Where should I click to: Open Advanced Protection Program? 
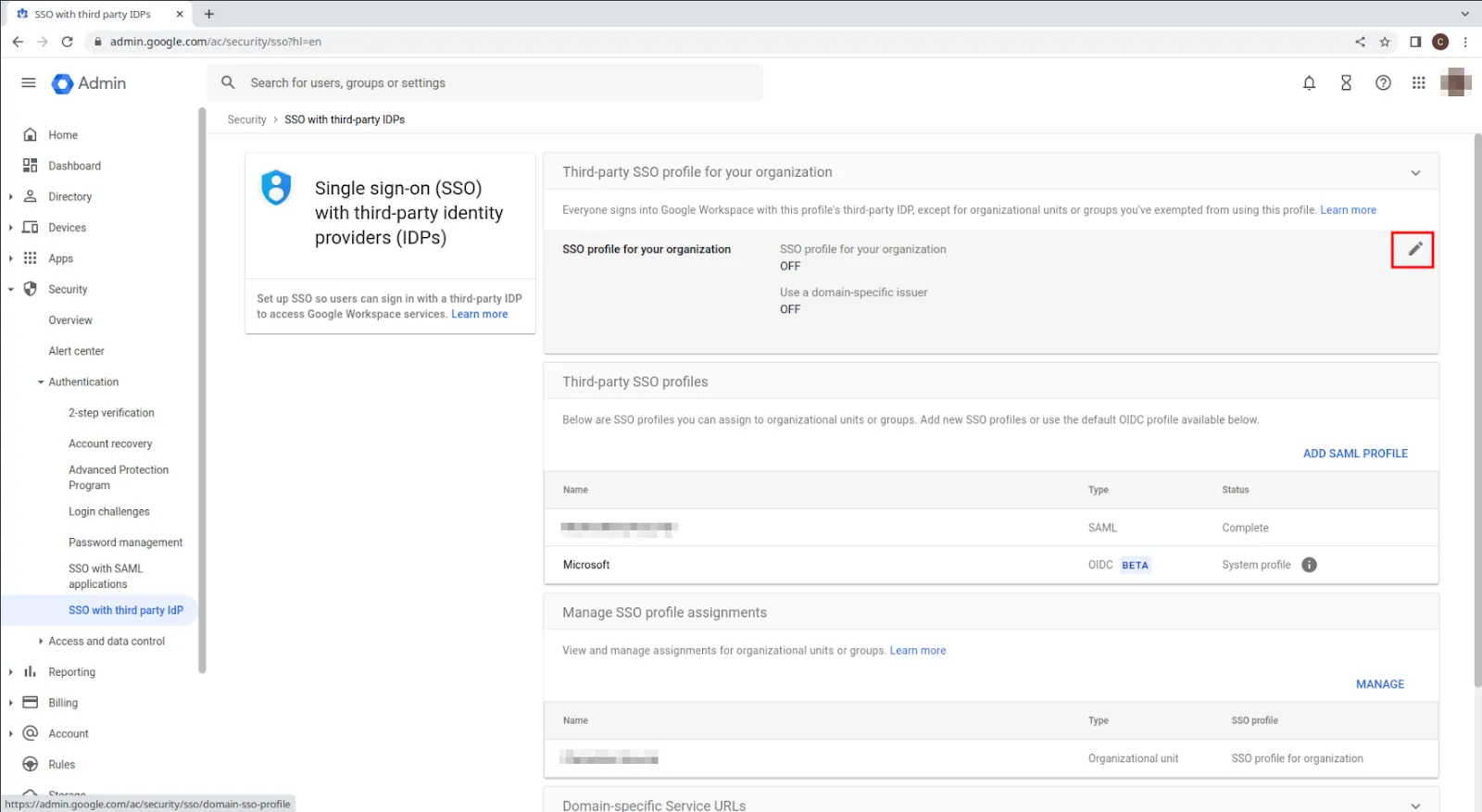(119, 478)
